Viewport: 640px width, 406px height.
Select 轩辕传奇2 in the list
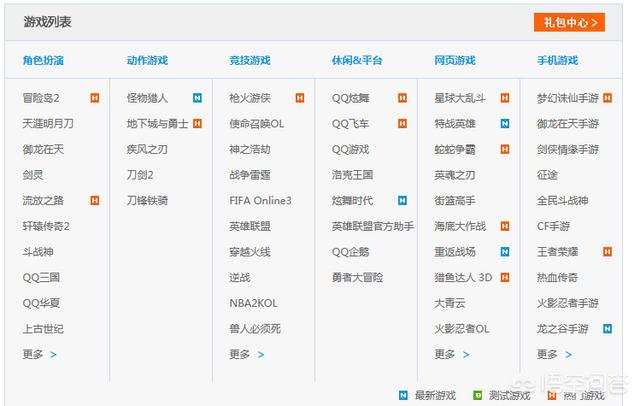46,226
